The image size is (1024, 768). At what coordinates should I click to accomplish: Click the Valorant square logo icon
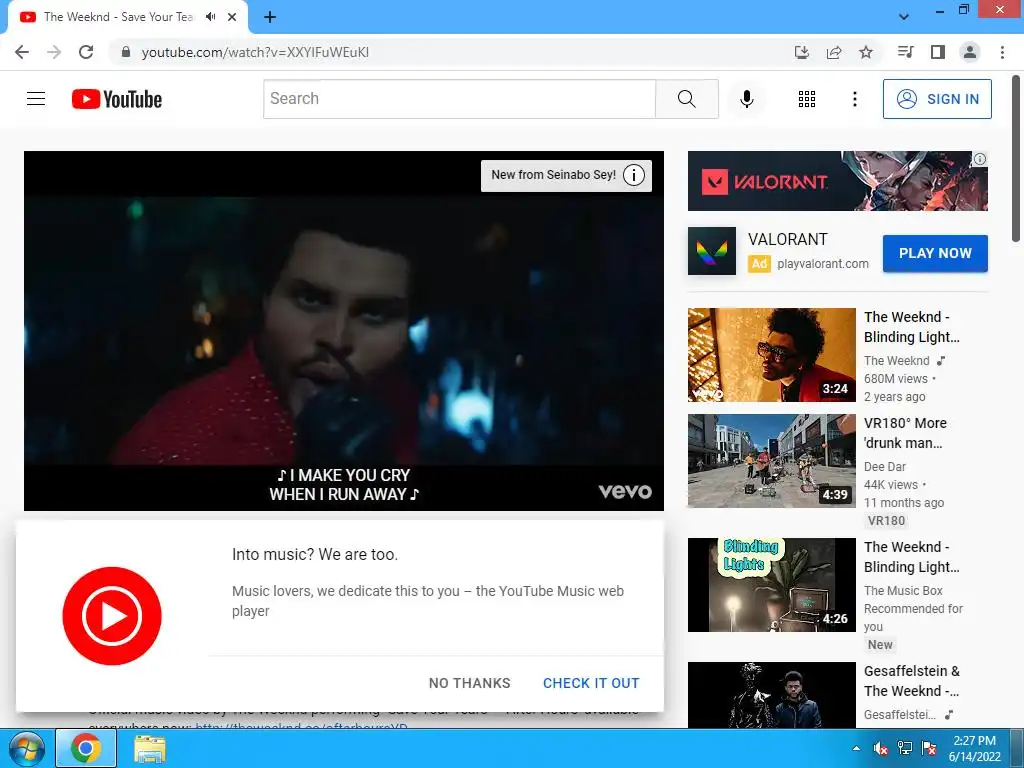coord(712,251)
